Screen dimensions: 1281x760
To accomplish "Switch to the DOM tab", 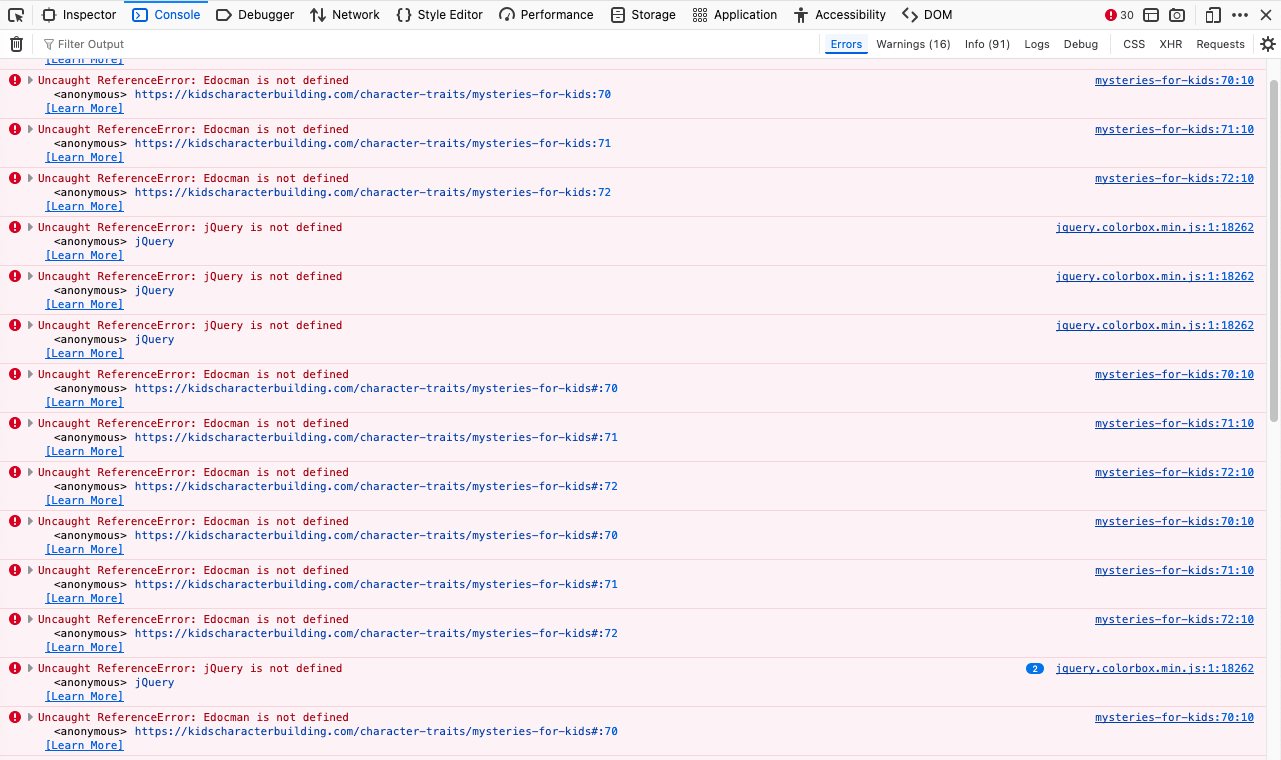I will (x=927, y=15).
